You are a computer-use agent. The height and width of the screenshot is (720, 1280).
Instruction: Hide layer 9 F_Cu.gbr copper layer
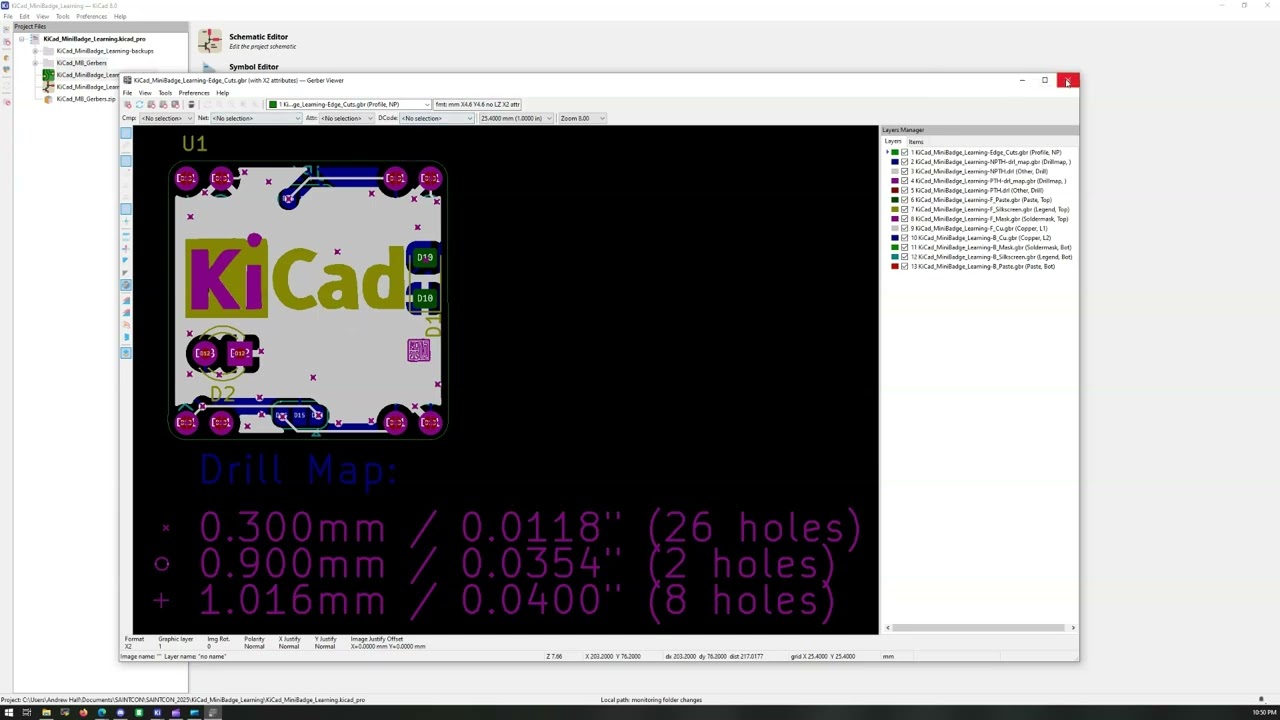pyautogui.click(x=905, y=229)
